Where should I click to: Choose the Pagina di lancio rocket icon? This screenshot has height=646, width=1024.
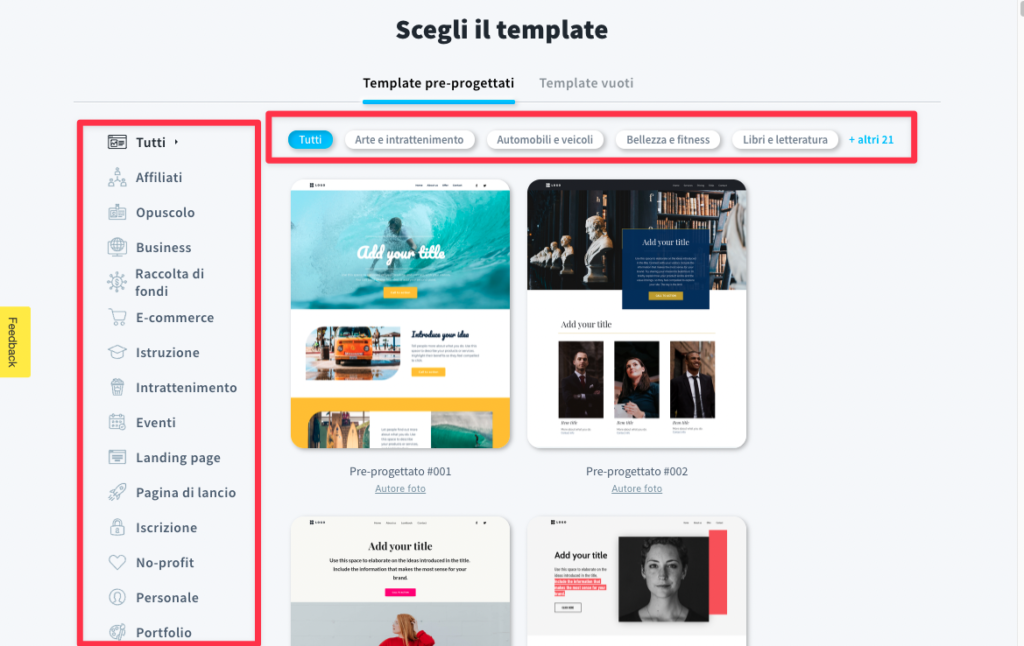coord(117,493)
